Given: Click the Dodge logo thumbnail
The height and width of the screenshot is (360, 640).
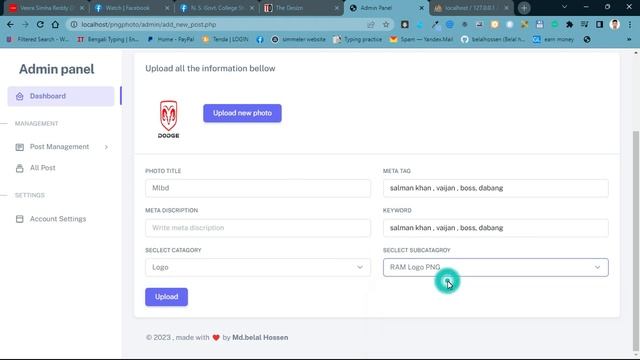Looking at the screenshot, I should (169, 119).
